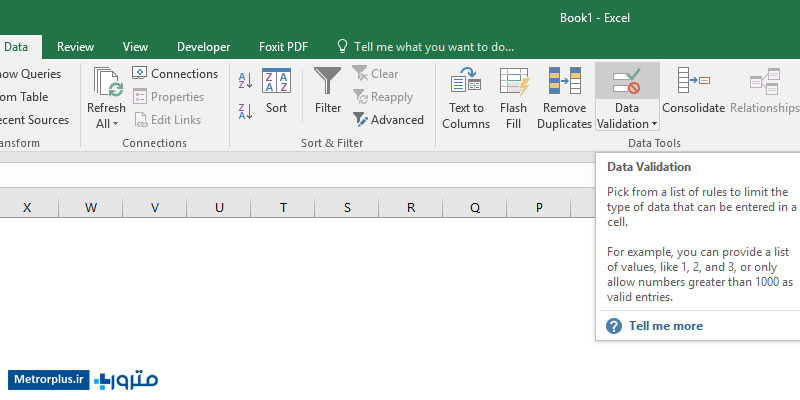The width and height of the screenshot is (800, 400).
Task: Click the Show Queries command
Action: click(31, 74)
